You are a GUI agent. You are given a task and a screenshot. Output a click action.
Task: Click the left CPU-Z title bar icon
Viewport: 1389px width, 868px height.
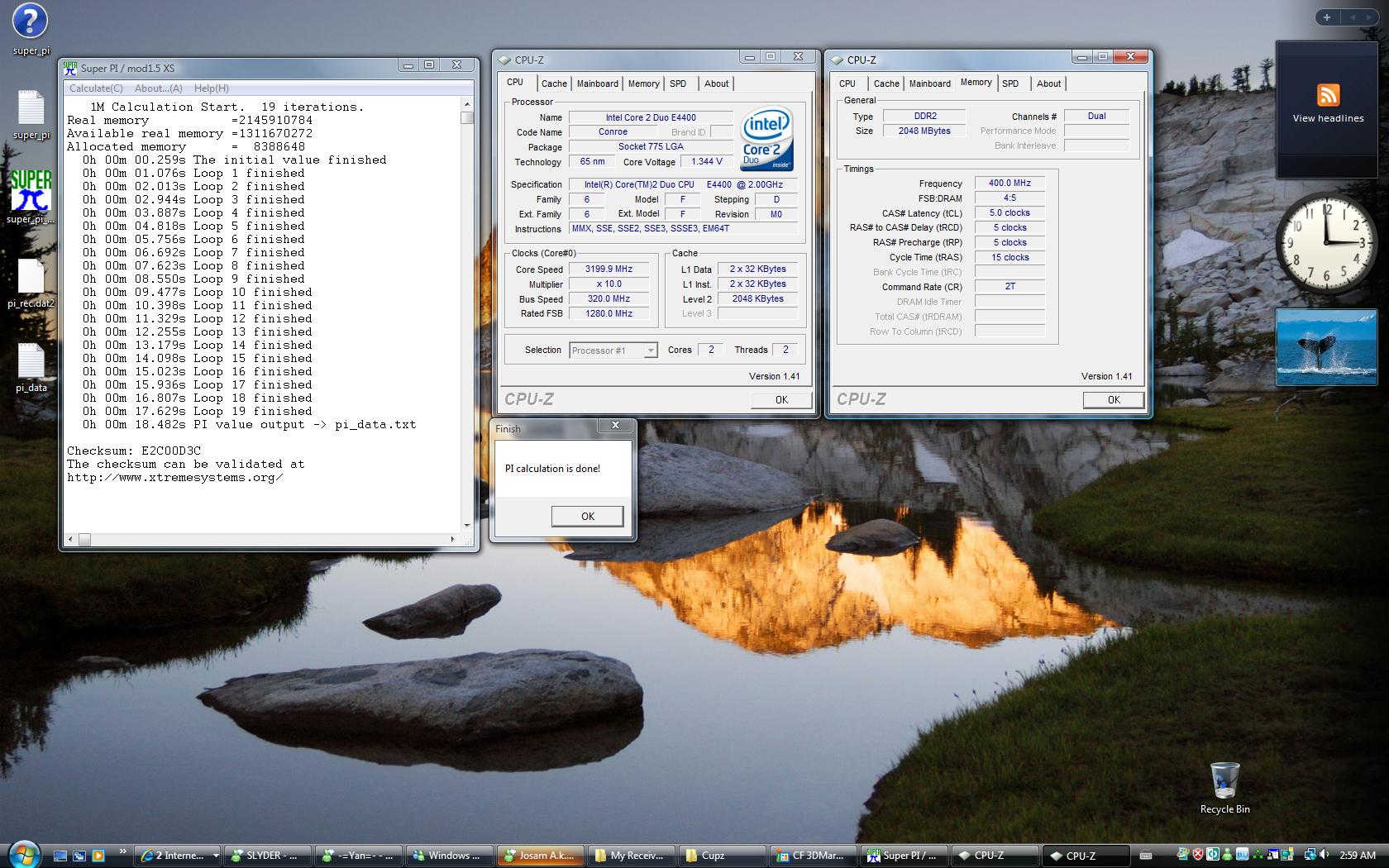[x=505, y=60]
